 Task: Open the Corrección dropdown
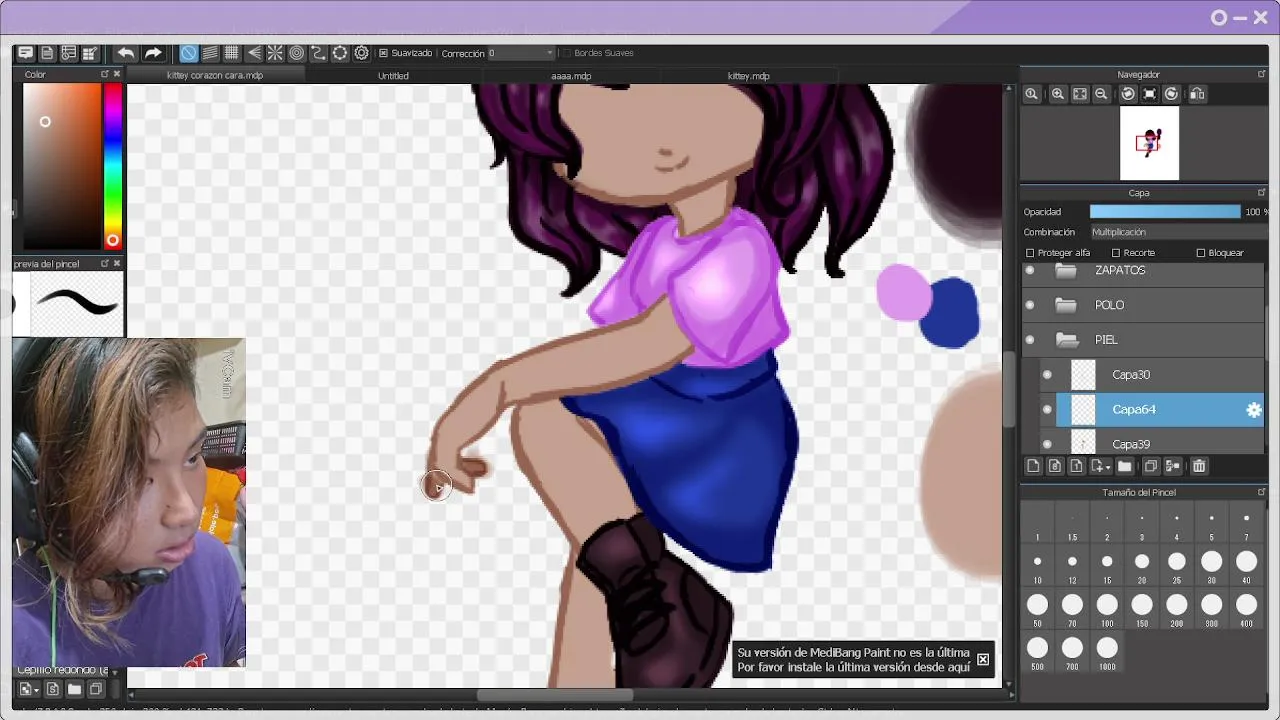tap(521, 53)
